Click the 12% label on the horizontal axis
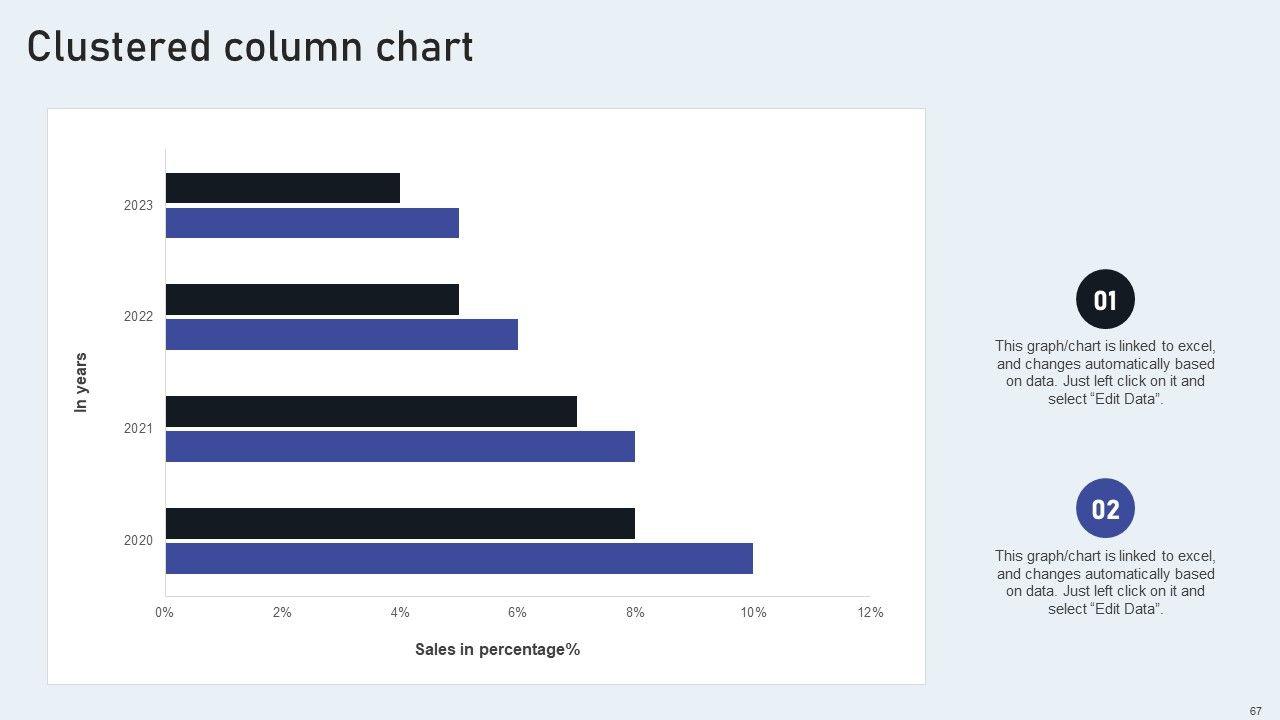Screen dimensions: 1280x720 pyautogui.click(x=871, y=613)
